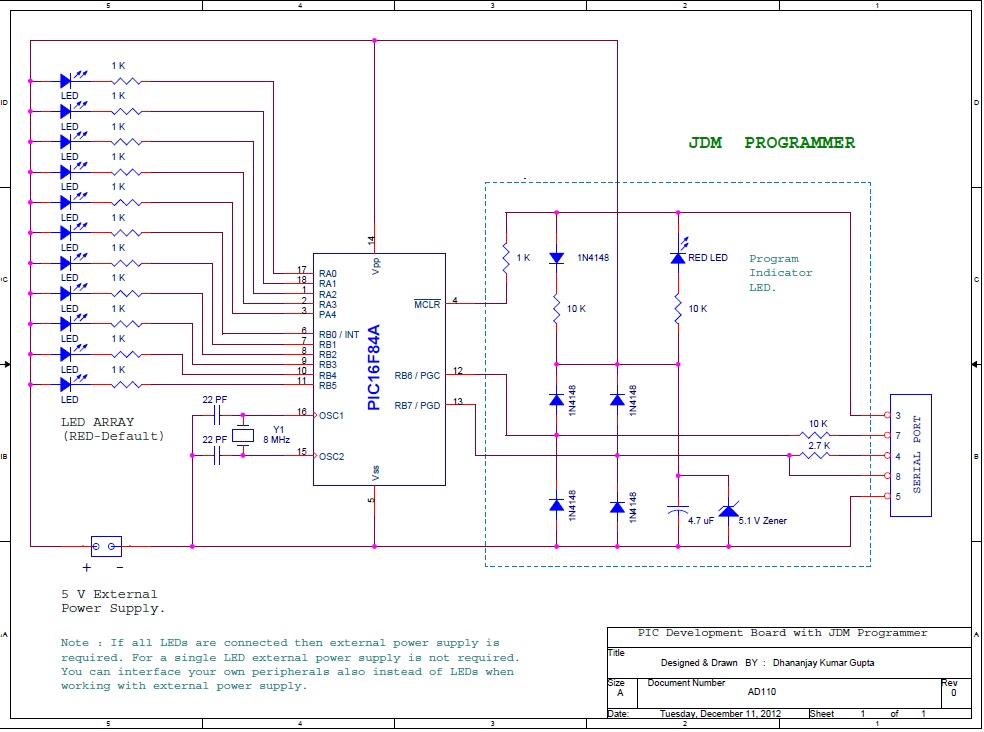The height and width of the screenshot is (732, 984).
Task: Select the 1N4148 diode beside the 1 K resistor
Action: point(556,258)
